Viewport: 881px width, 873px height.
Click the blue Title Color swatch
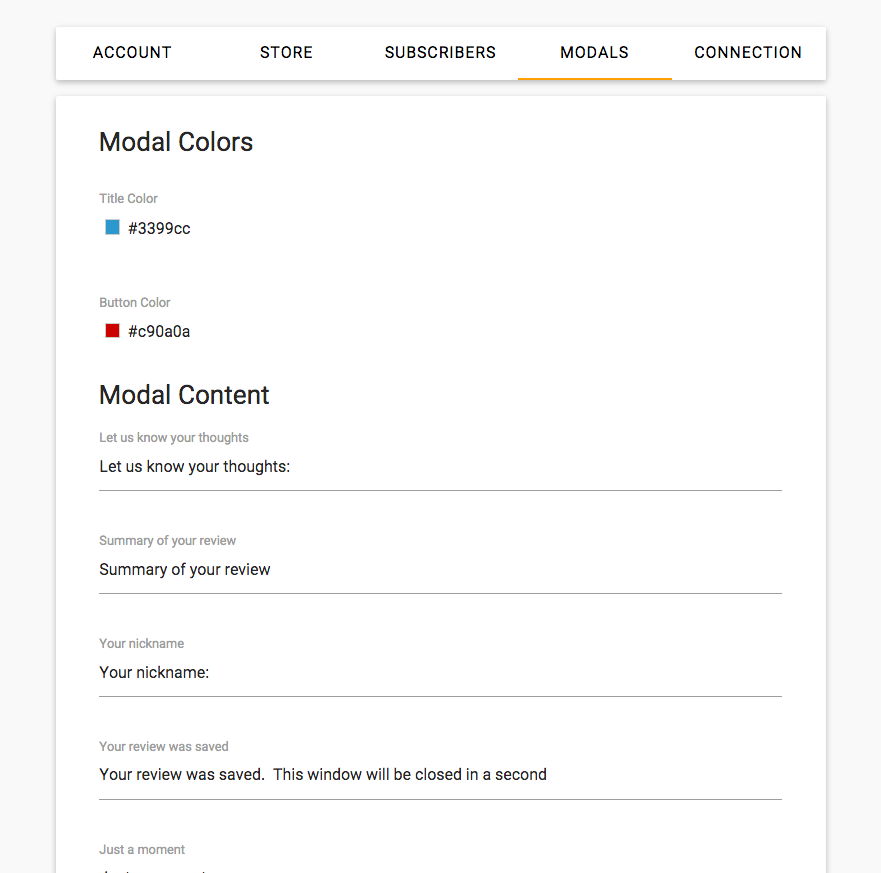pos(113,228)
